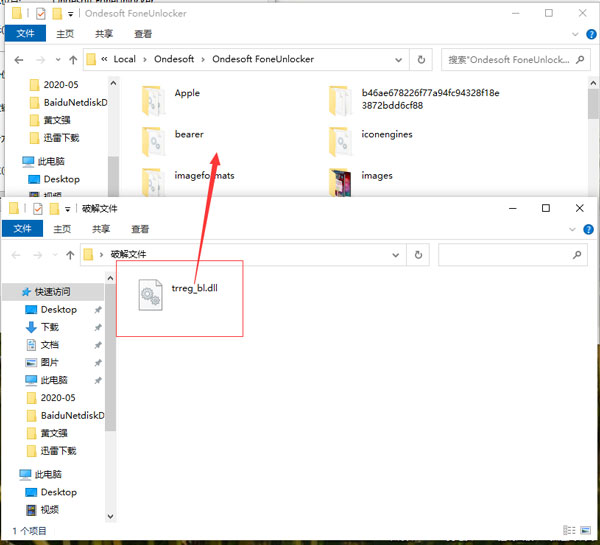
Task: Open 视频 in 破解文件 navigation pane
Action: (50, 510)
